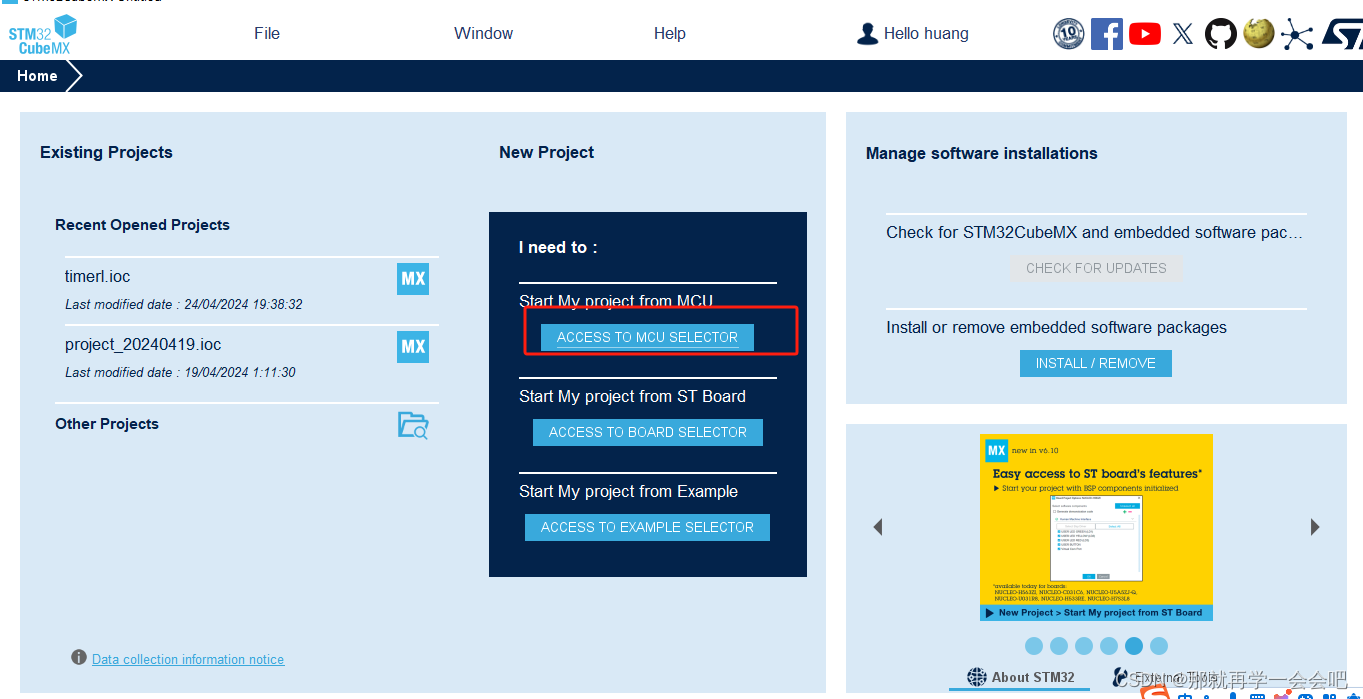Viewport: 1363px width, 699px height.
Task: Click the MX icon beside project_20240419.ioc
Action: coord(413,347)
